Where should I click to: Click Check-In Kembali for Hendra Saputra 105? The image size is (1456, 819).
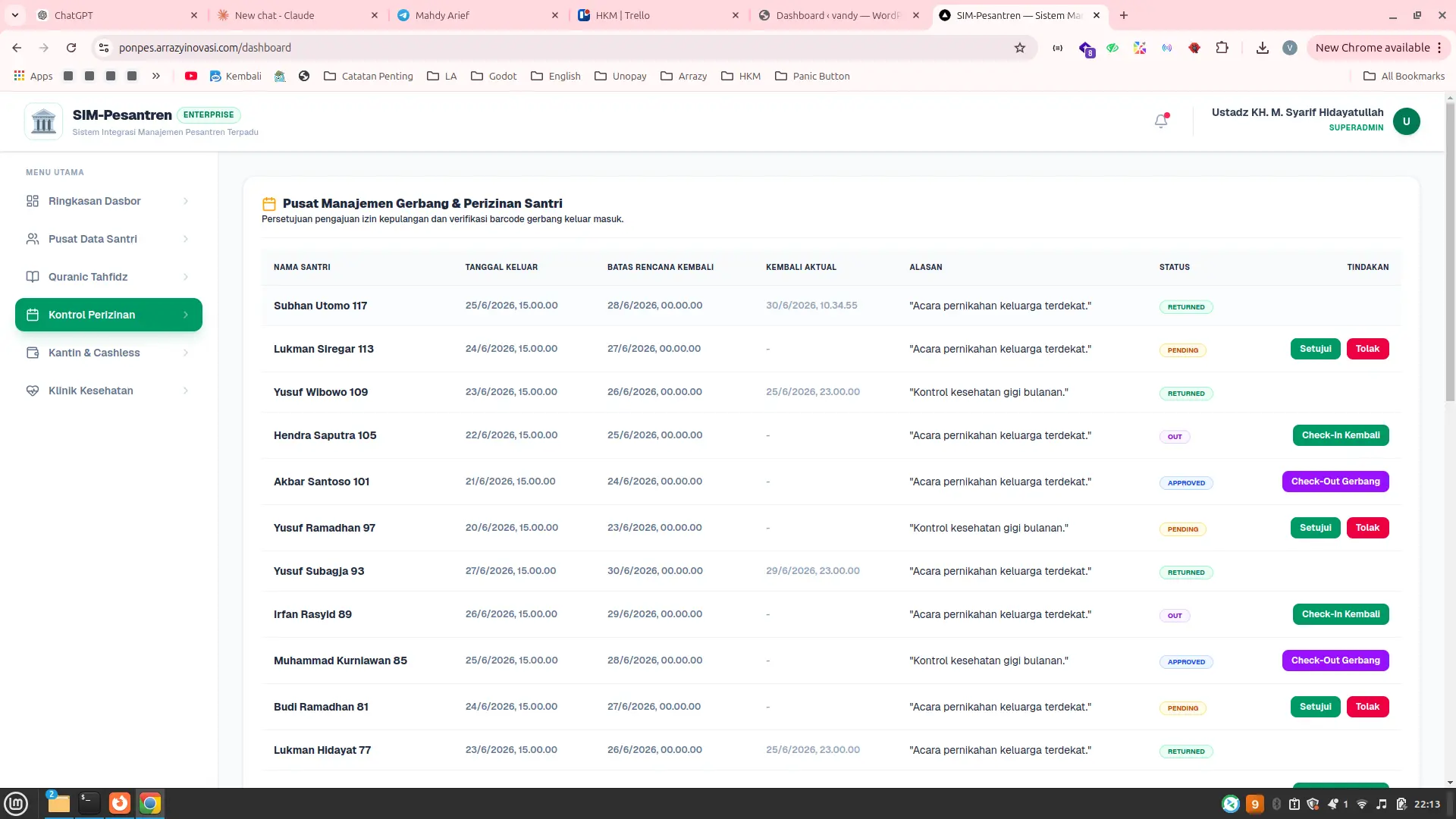[1341, 435]
